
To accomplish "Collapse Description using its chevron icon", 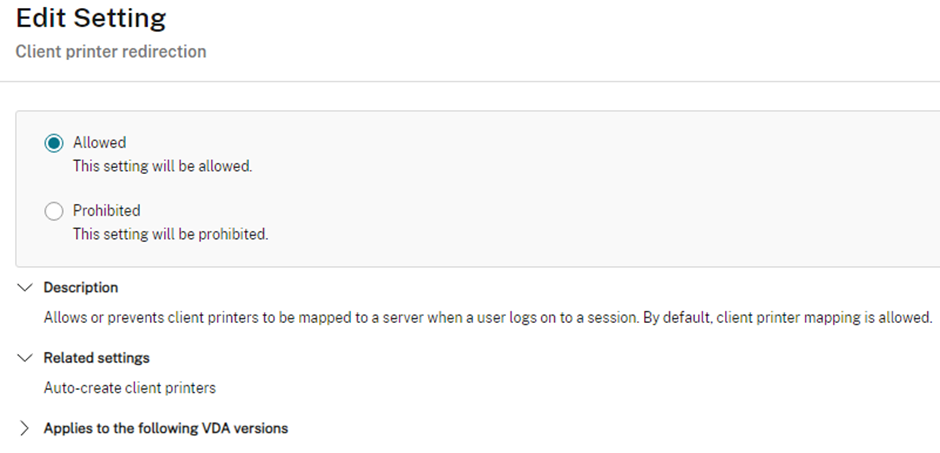I will pos(25,288).
